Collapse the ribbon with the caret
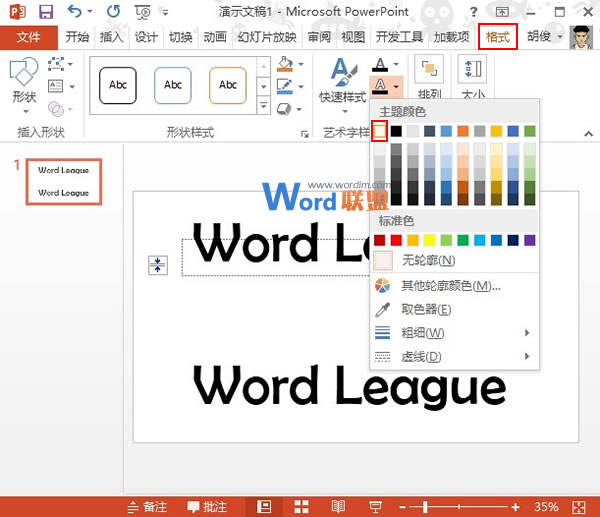 click(589, 134)
